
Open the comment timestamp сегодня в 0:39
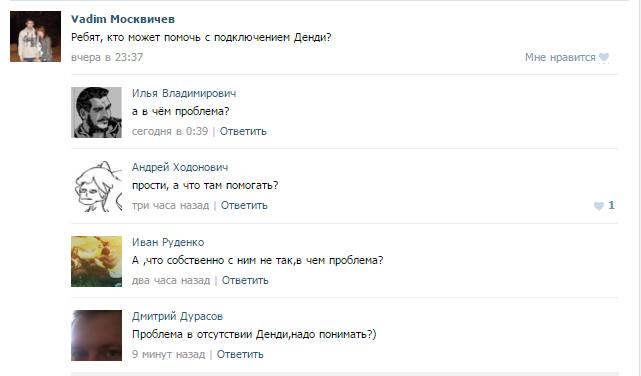(170, 131)
